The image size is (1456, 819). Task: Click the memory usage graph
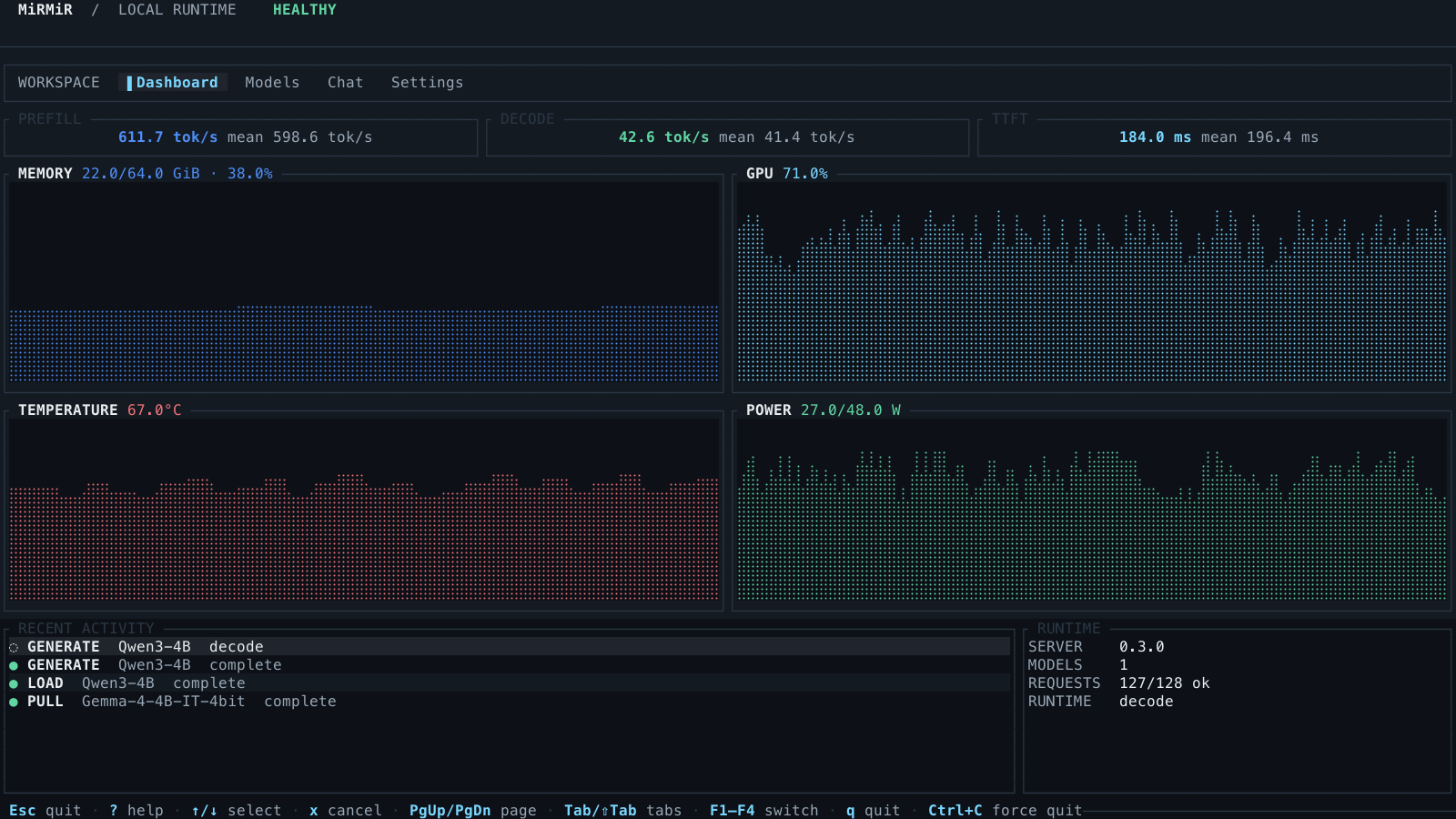364,282
